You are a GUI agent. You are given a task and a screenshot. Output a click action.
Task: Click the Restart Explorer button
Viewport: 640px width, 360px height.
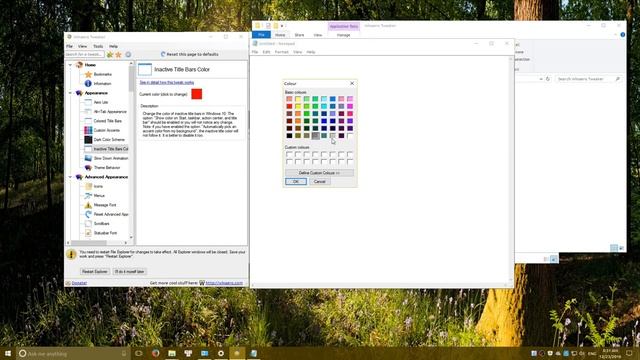tap(95, 271)
